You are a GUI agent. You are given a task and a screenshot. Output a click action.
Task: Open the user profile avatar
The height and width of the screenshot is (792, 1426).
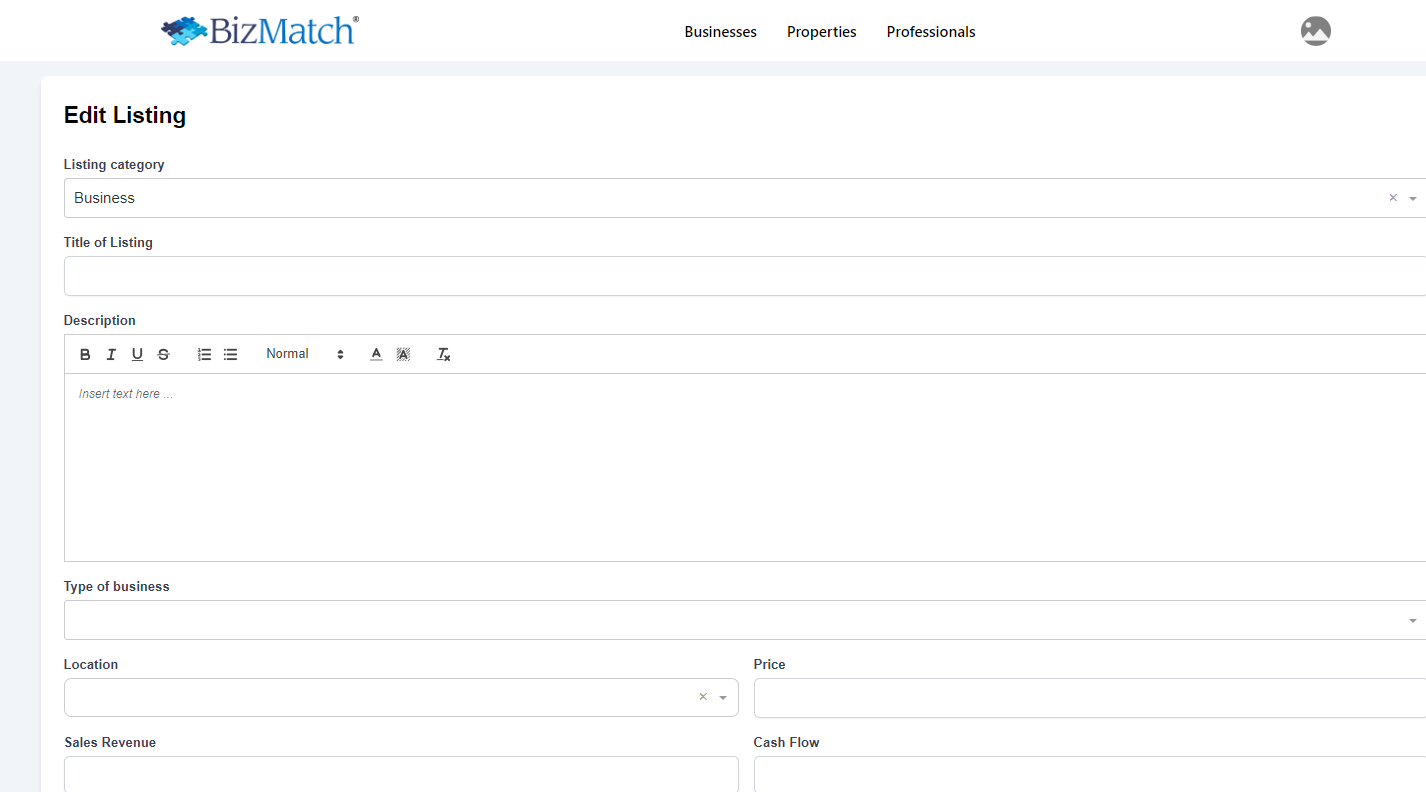pyautogui.click(x=1315, y=31)
